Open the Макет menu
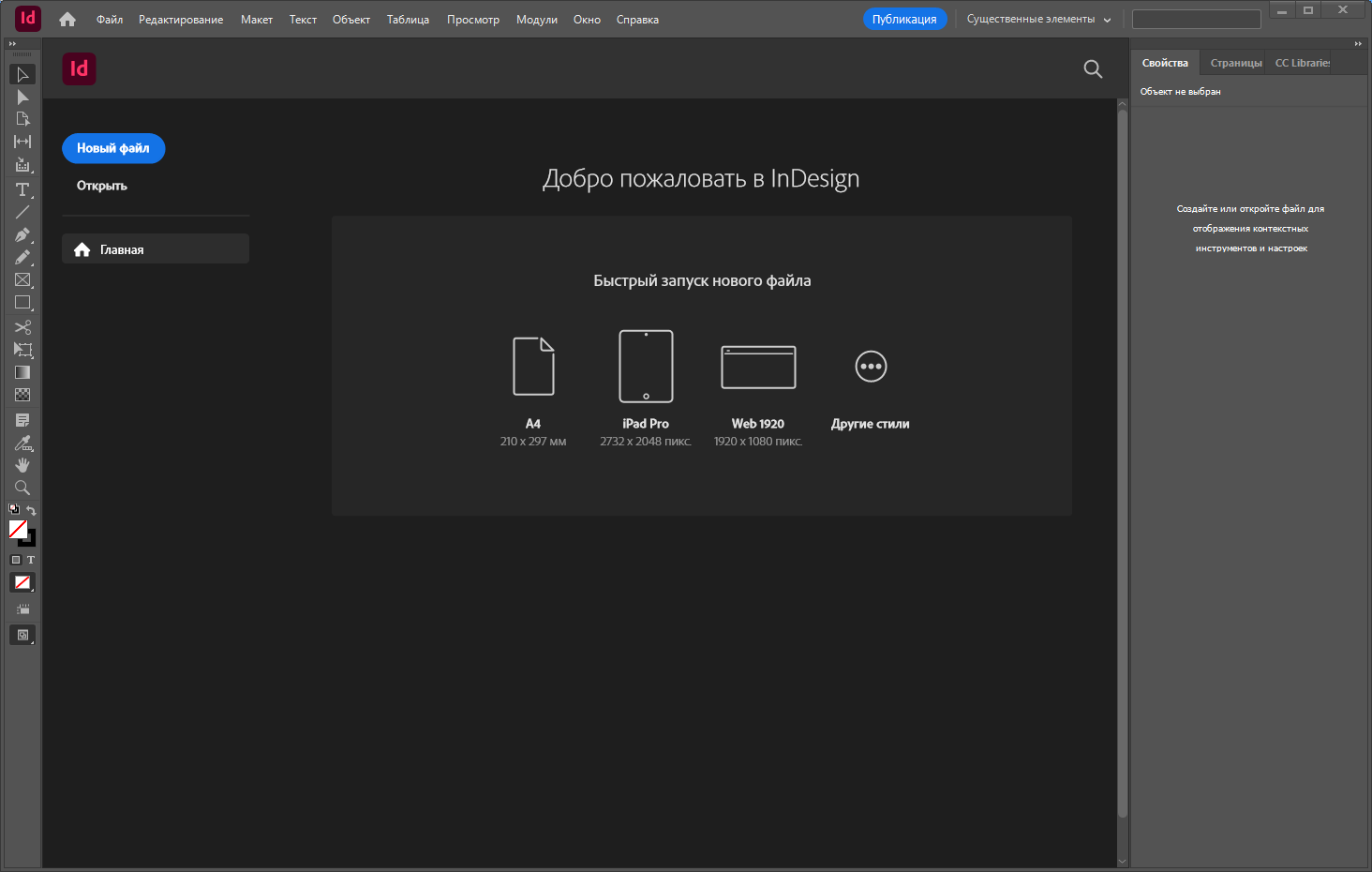This screenshot has height=872, width=1372. [x=256, y=20]
